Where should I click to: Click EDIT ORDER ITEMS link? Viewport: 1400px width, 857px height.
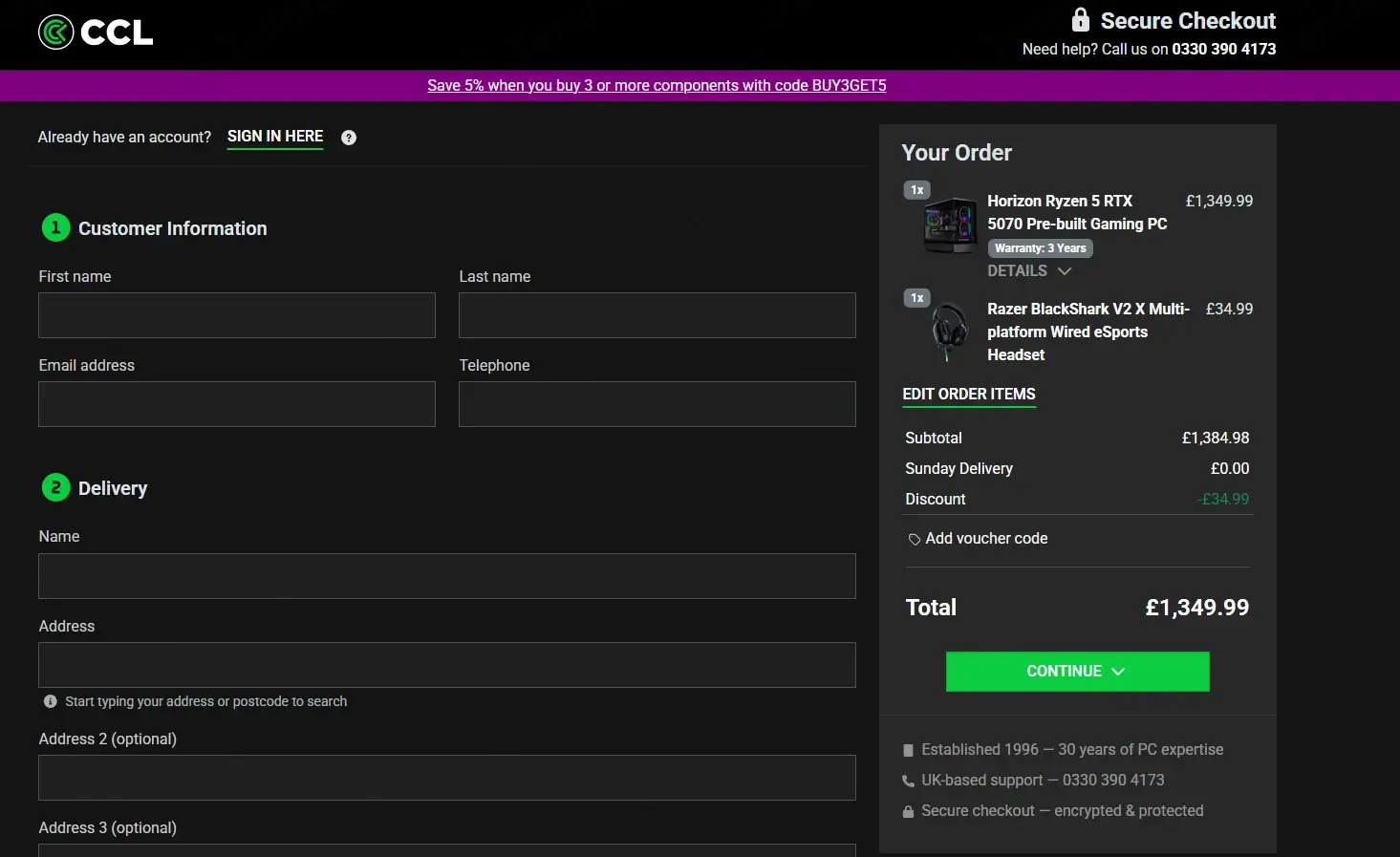point(969,395)
